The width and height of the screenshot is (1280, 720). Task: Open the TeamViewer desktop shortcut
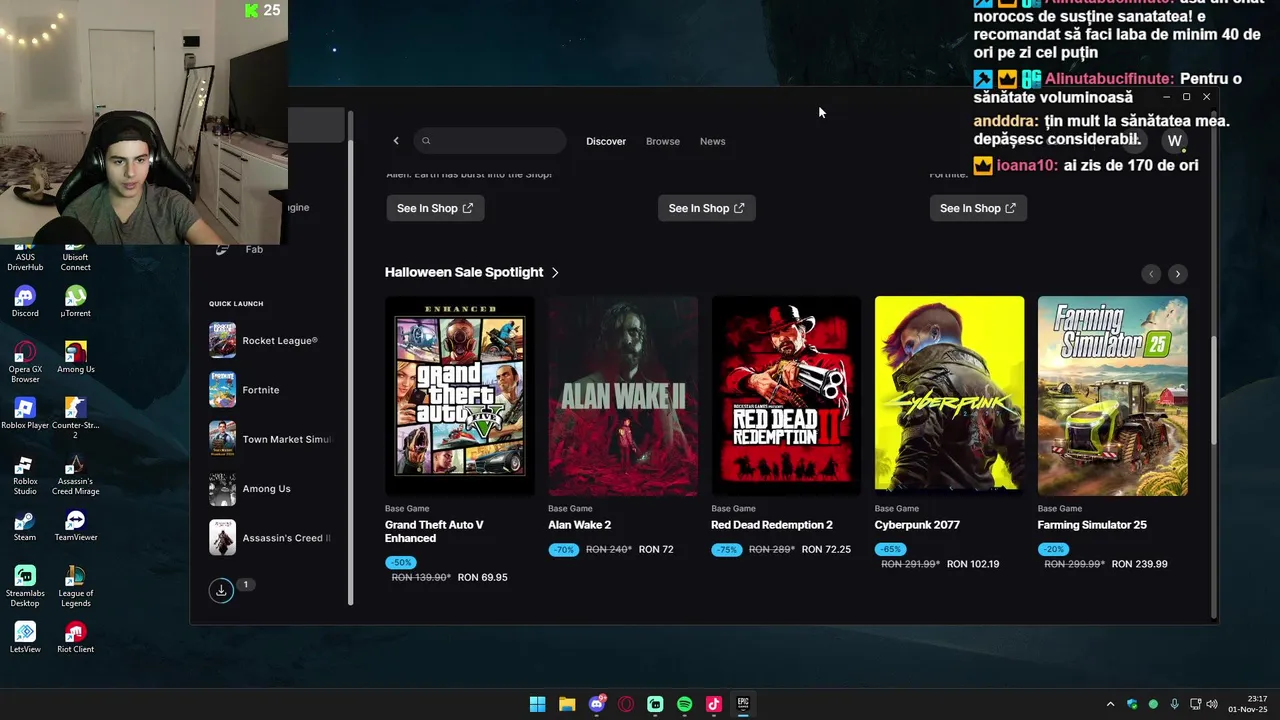tap(75, 526)
